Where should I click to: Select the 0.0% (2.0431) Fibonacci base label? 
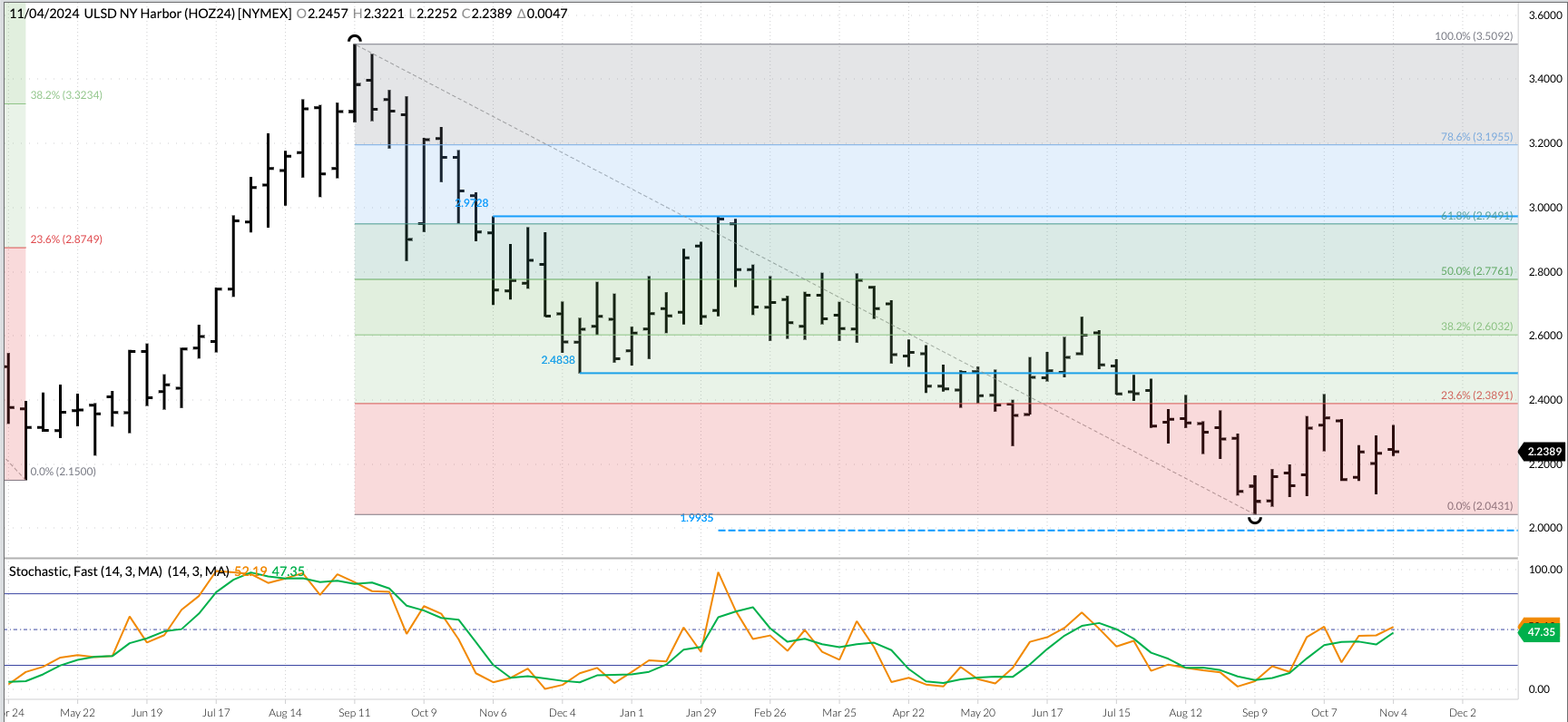tap(1479, 506)
